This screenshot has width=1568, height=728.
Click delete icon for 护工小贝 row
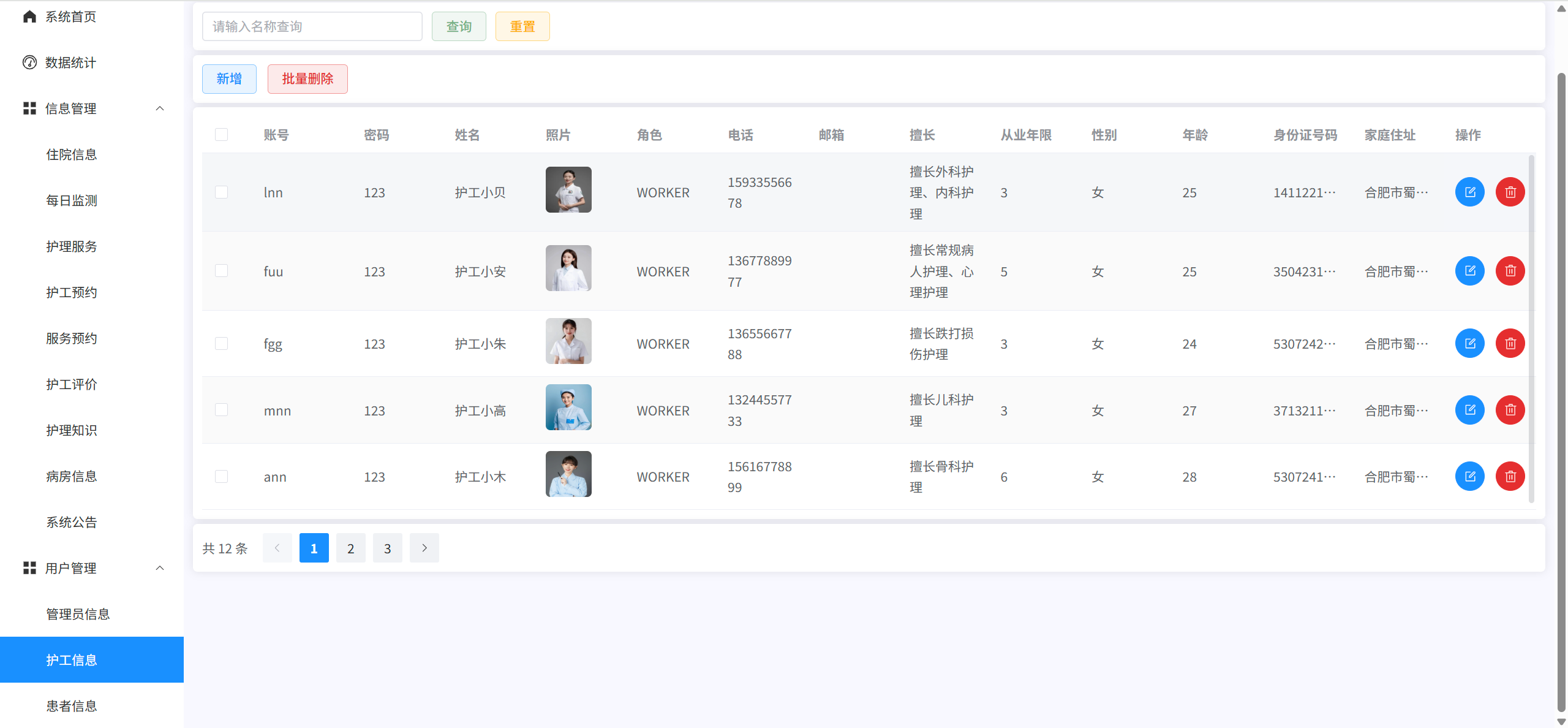click(x=1510, y=192)
